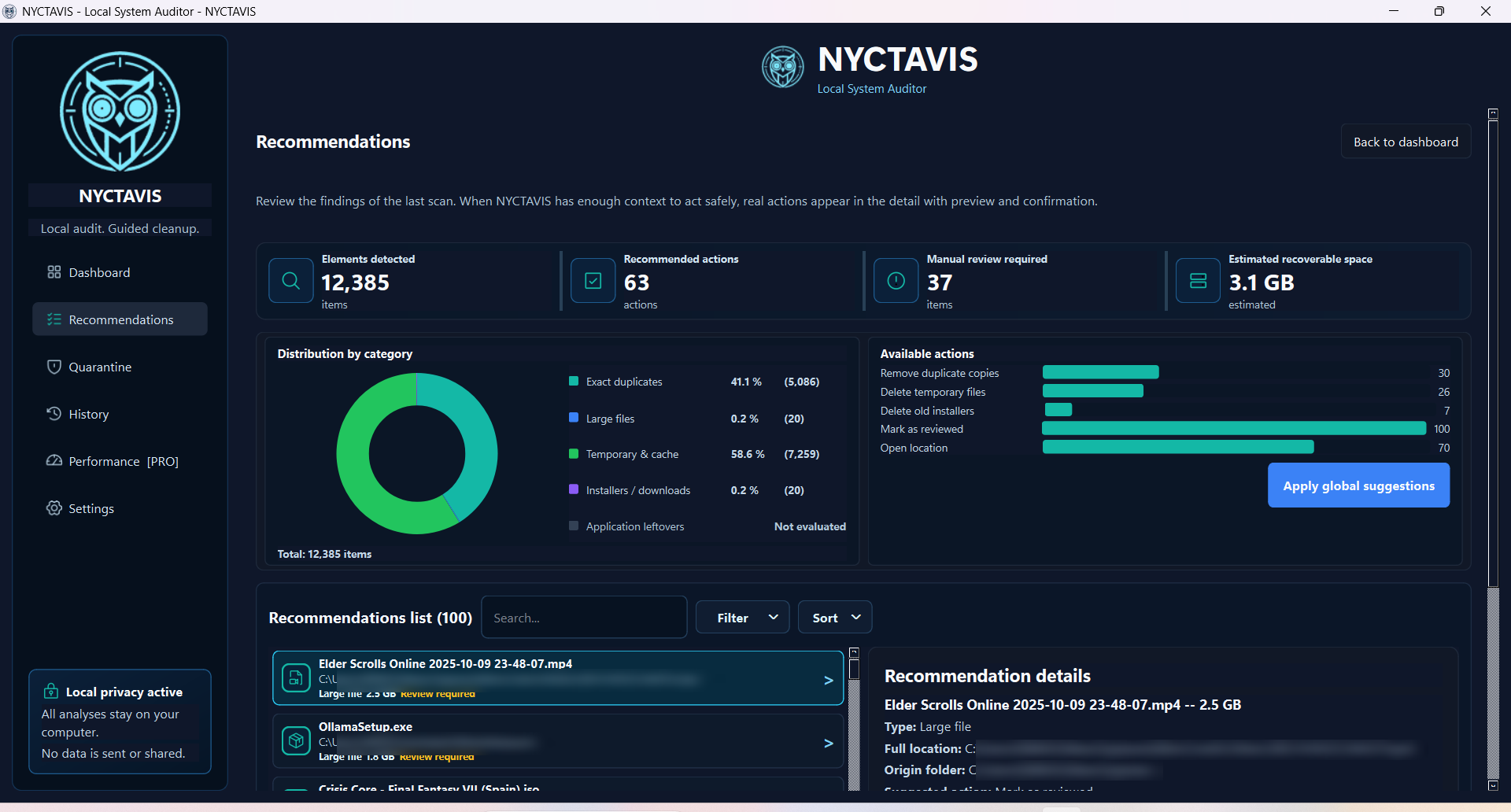
Task: Open the Dashboard section
Action: point(120,272)
